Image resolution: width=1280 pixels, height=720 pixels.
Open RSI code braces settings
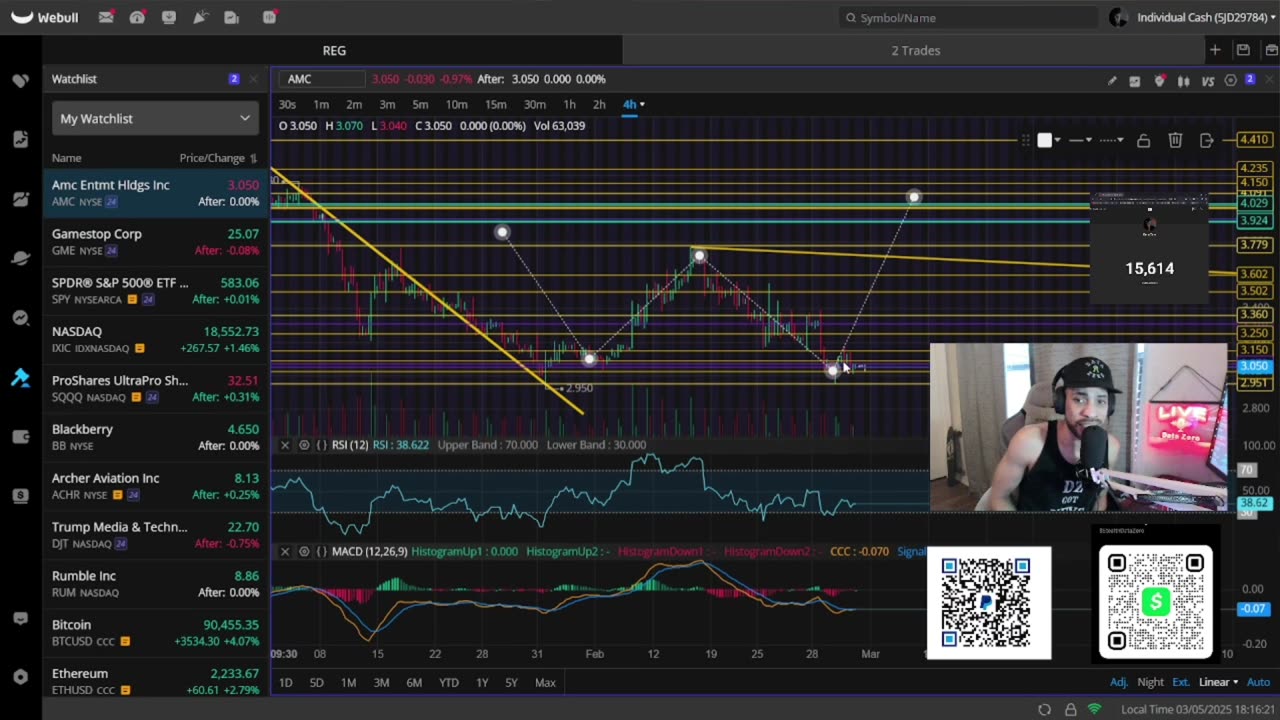tap(322, 445)
